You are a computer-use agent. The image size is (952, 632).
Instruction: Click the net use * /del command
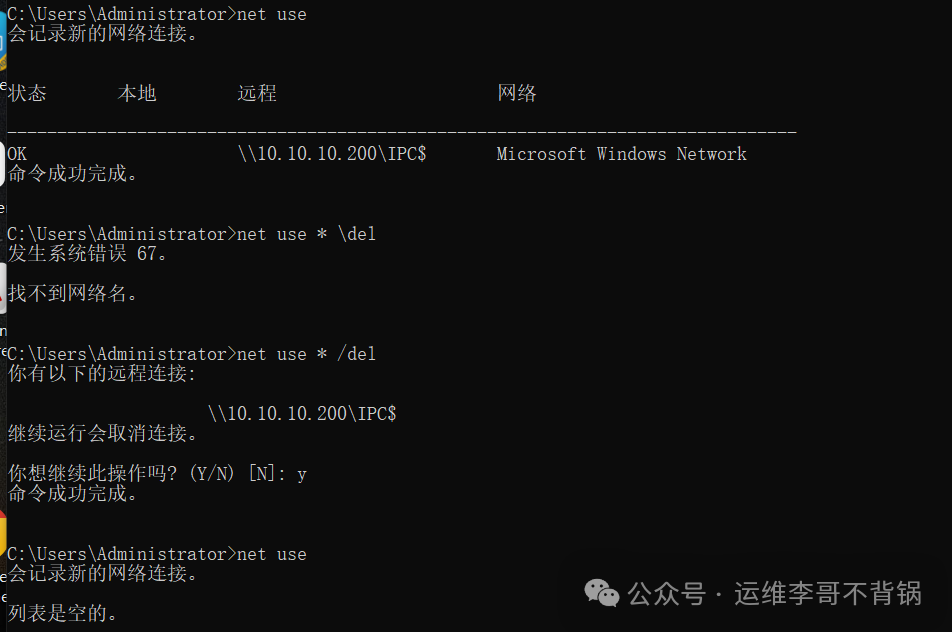pos(307,353)
